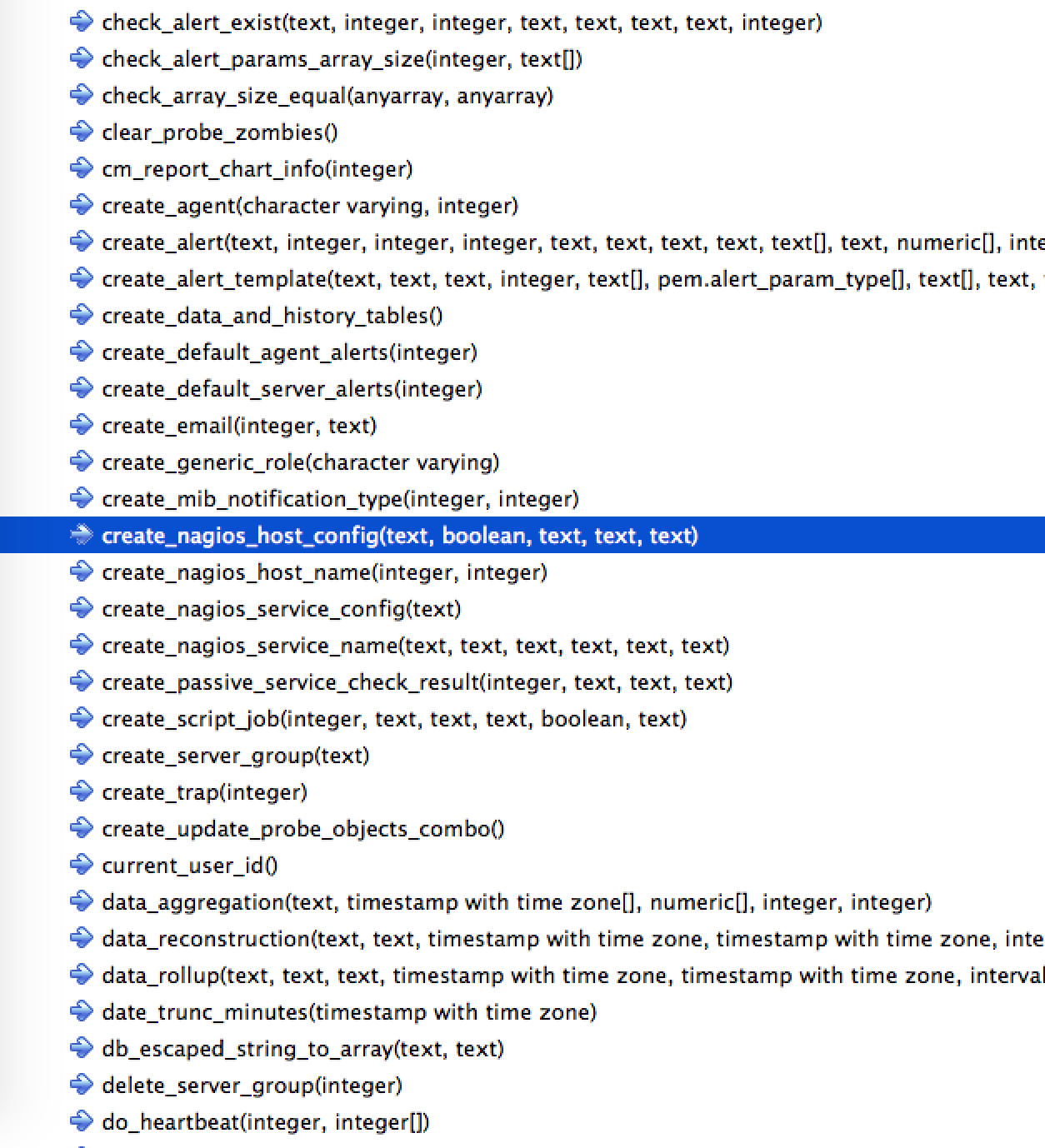Click the function icon for do_heartbeat

click(x=81, y=1121)
